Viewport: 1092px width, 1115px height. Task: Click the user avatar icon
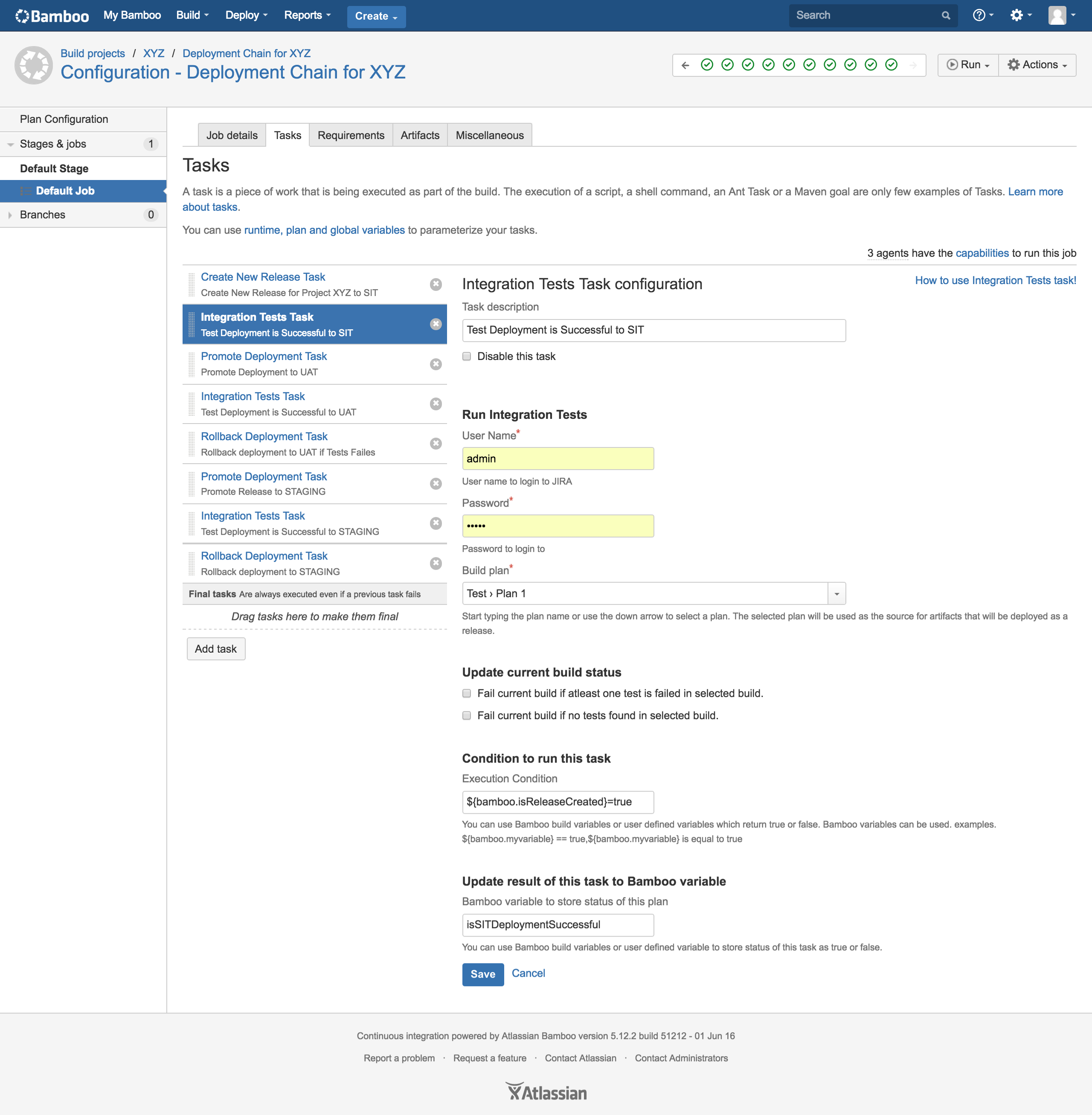1057,15
